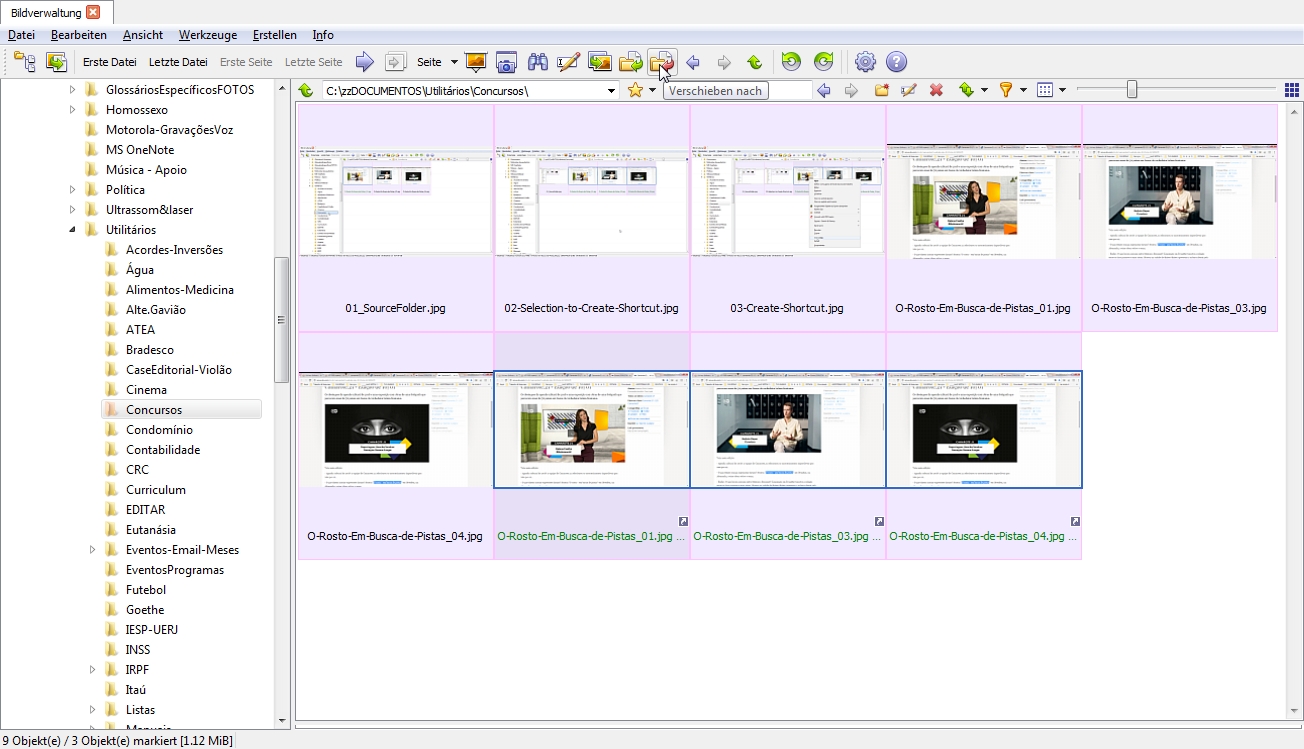This screenshot has height=749, width=1304.
Task: Open the Bearbeiten menu
Action: coord(79,35)
